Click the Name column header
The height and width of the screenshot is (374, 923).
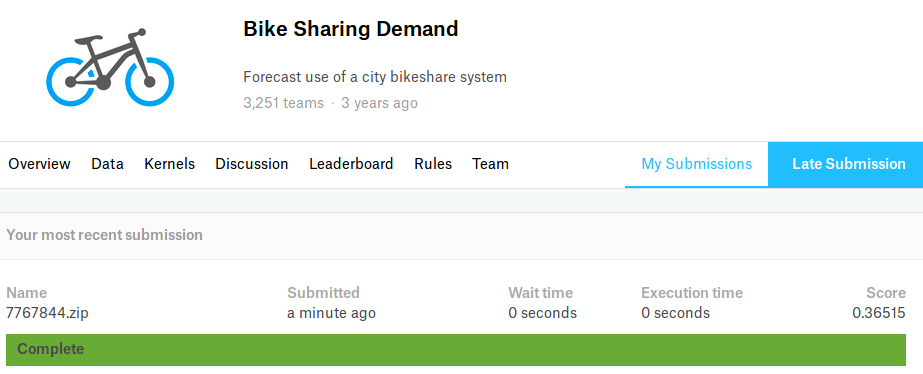26,293
